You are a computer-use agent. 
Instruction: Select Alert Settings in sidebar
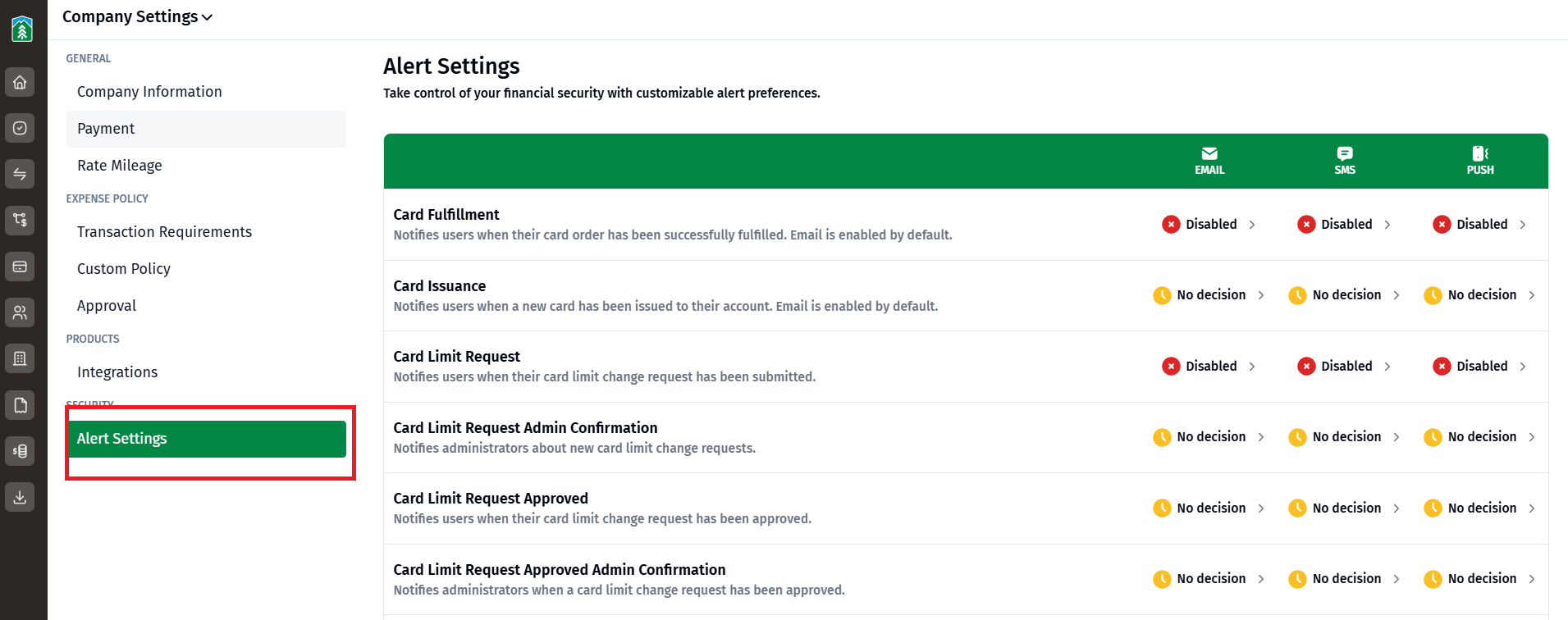[206, 439]
